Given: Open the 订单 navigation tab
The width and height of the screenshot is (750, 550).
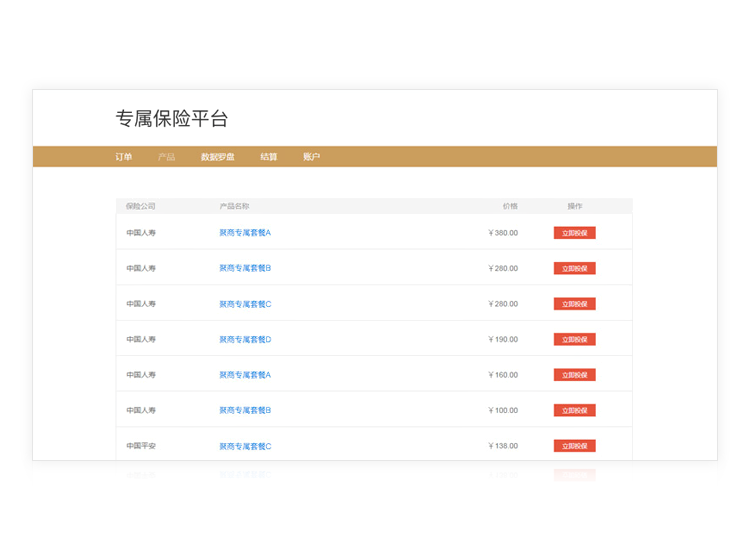Looking at the screenshot, I should coord(123,157).
